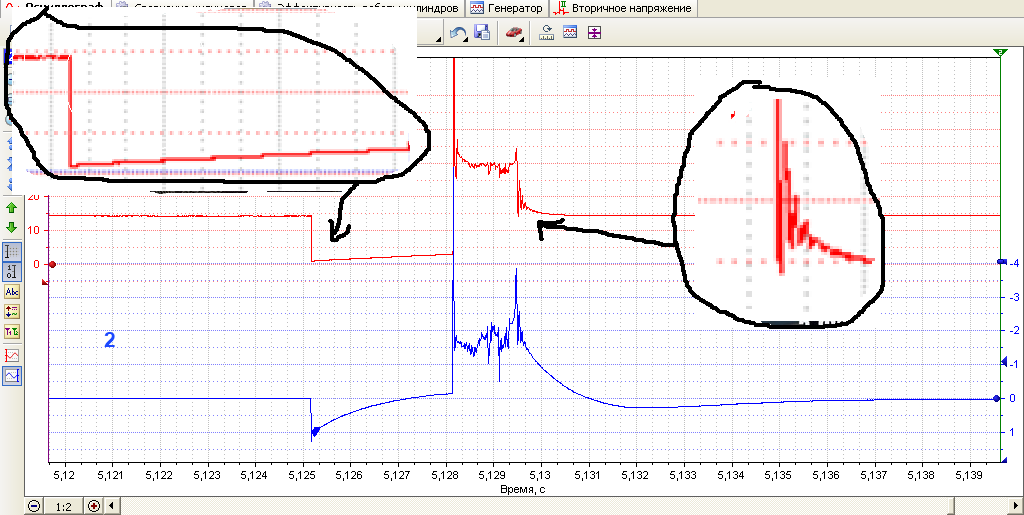Toggle the blue waveform channel button
The width and height of the screenshot is (1024, 515).
(x=12, y=376)
